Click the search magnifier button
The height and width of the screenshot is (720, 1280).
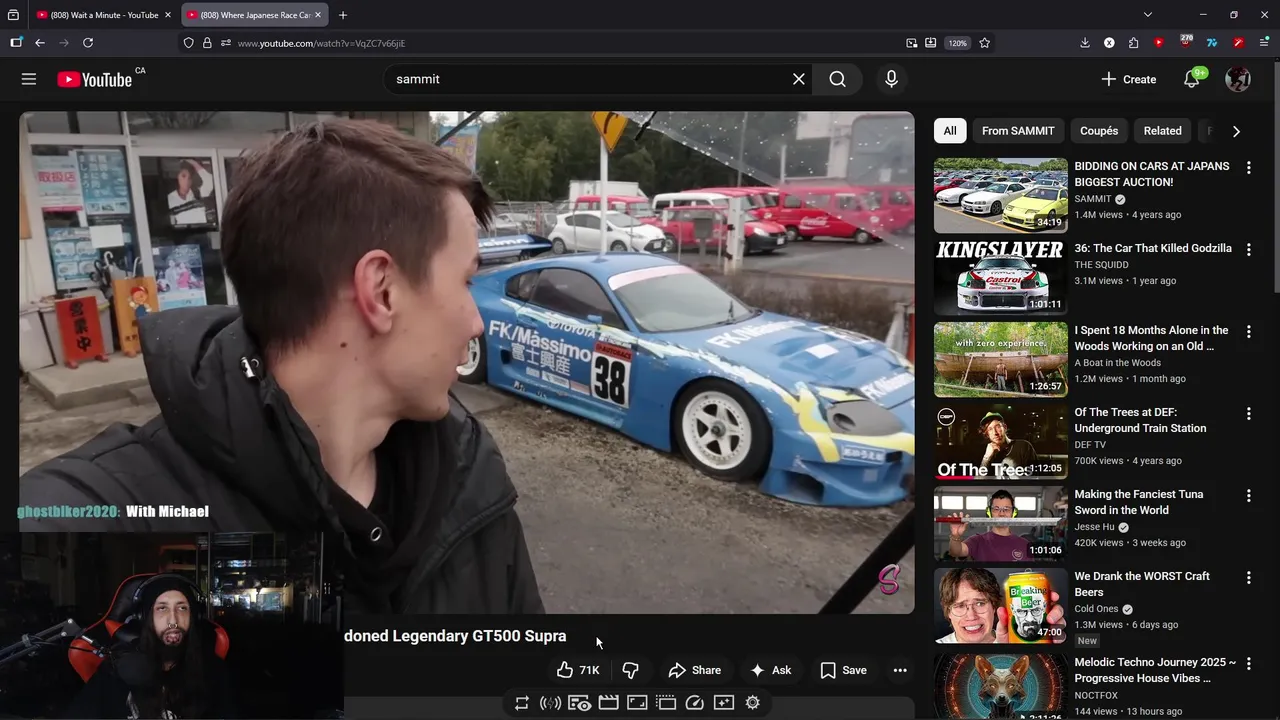(x=837, y=79)
